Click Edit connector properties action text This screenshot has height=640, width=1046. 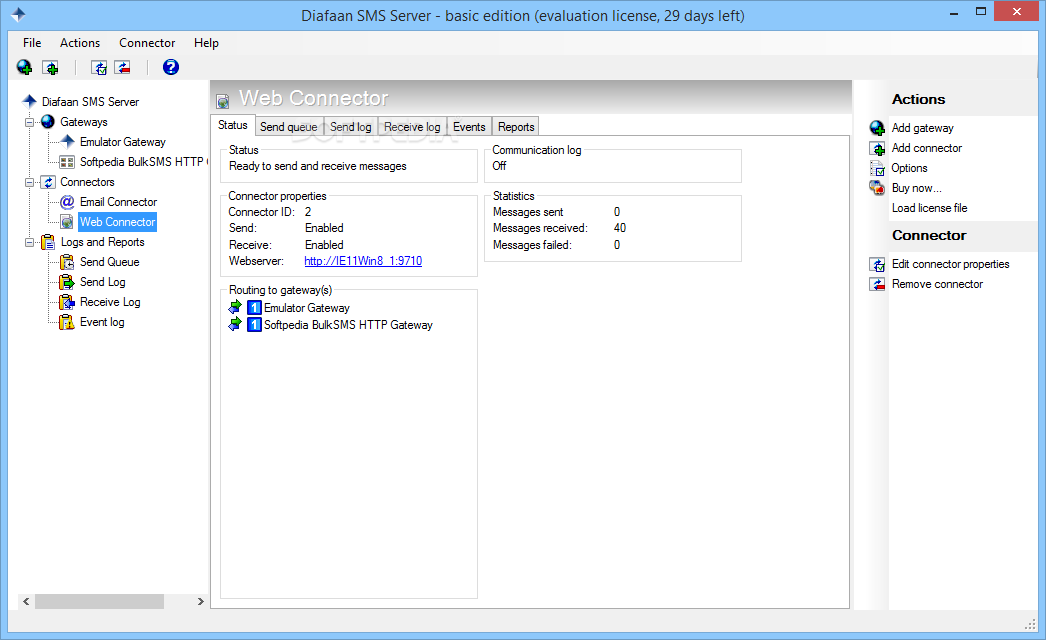pyautogui.click(x=951, y=264)
